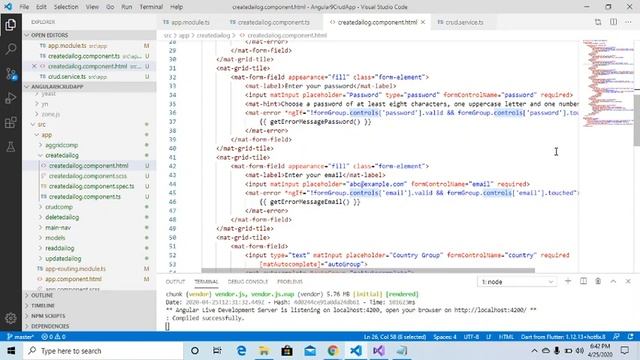Viewport: 640px width, 360px height.
Task: Click the master branch status item
Action: pyautogui.click(x=20, y=337)
